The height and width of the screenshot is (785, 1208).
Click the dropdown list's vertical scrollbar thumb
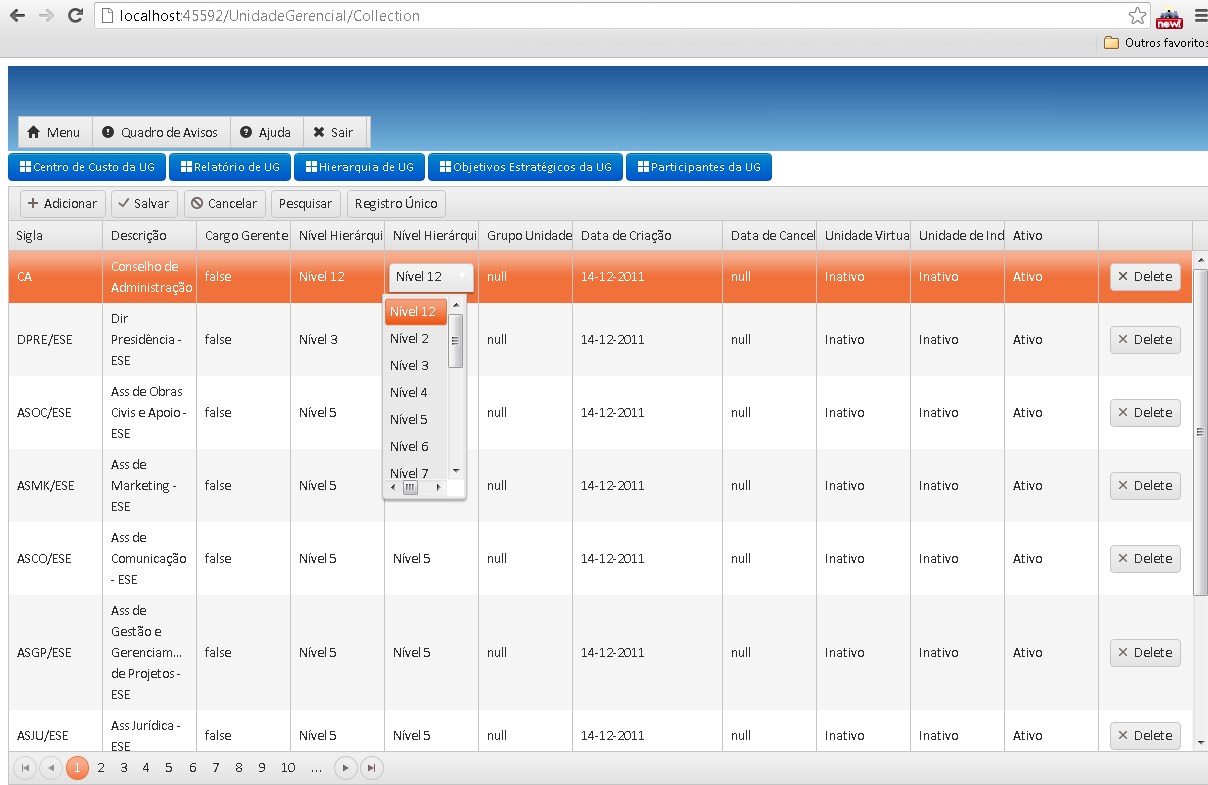tap(456, 341)
